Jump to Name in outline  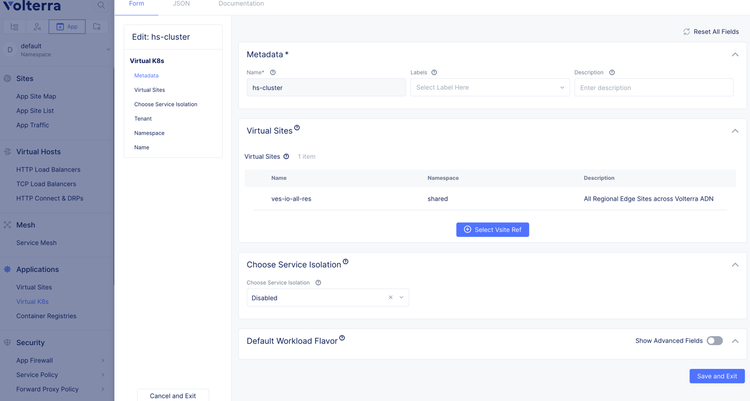point(142,147)
